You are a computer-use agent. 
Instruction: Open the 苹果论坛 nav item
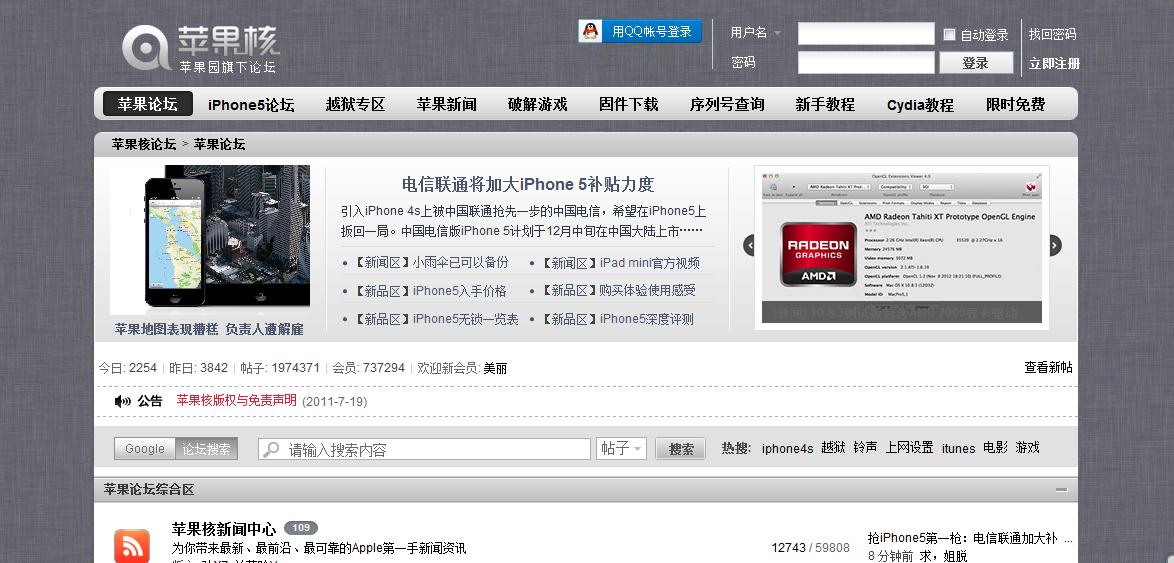(147, 104)
